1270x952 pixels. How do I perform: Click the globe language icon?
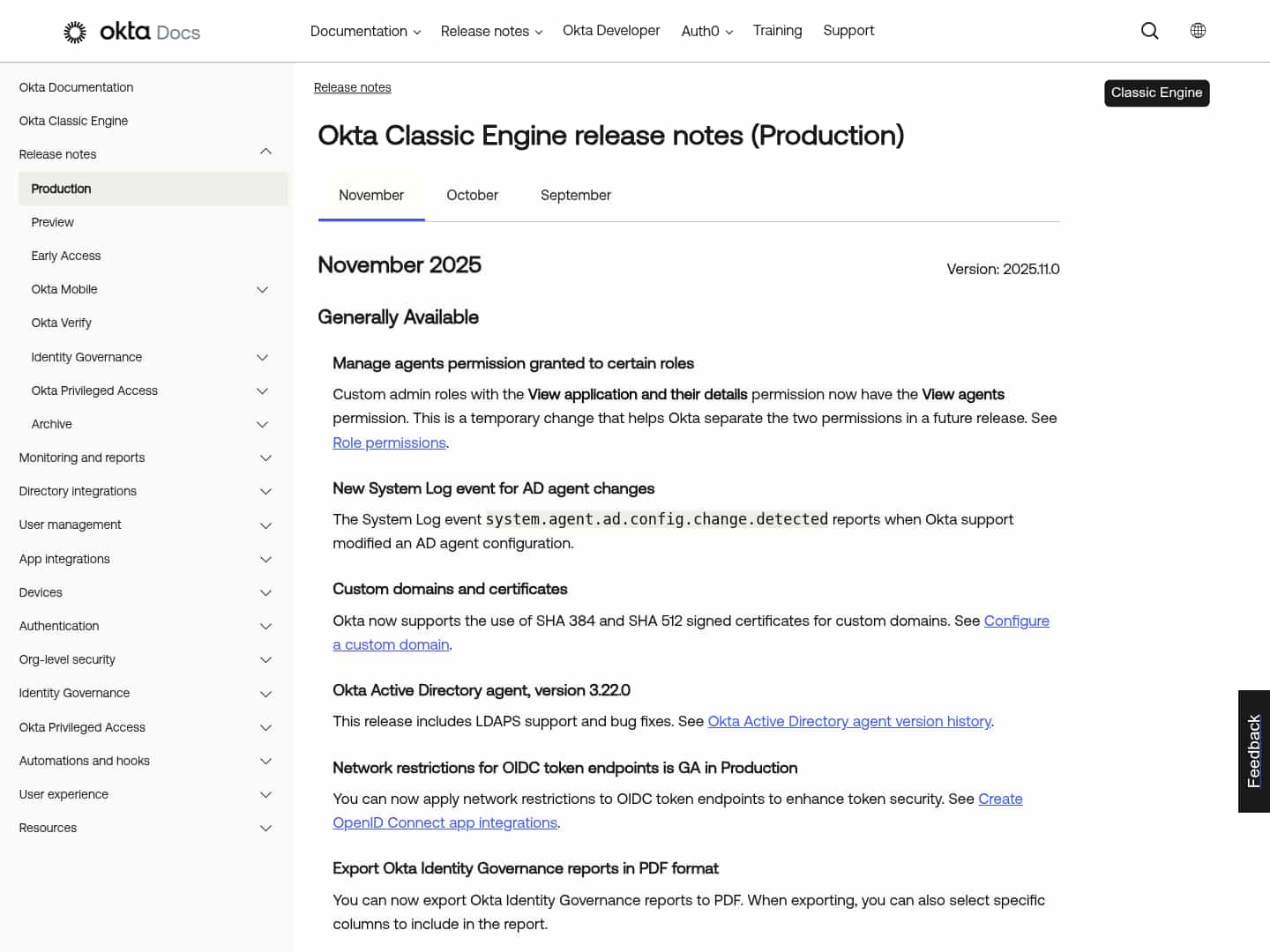[1198, 30]
